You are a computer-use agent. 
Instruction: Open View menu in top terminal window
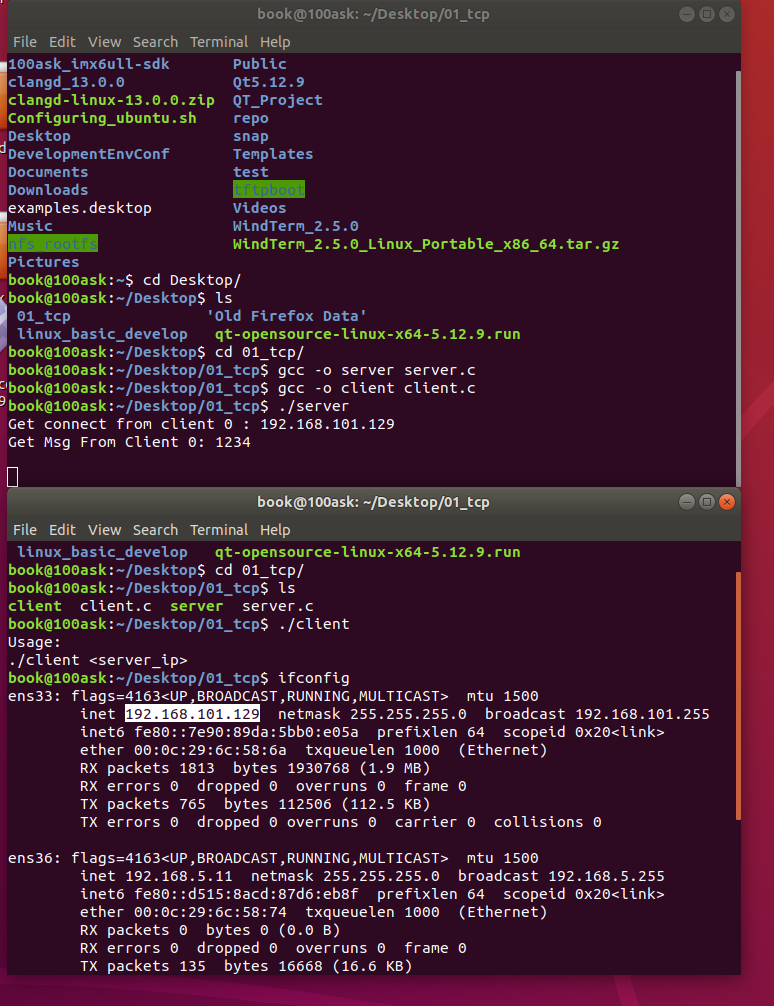click(105, 42)
